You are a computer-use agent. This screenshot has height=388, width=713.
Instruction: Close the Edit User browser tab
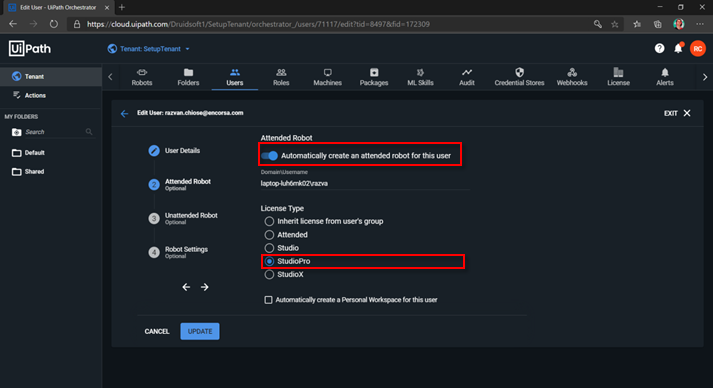tap(107, 7)
